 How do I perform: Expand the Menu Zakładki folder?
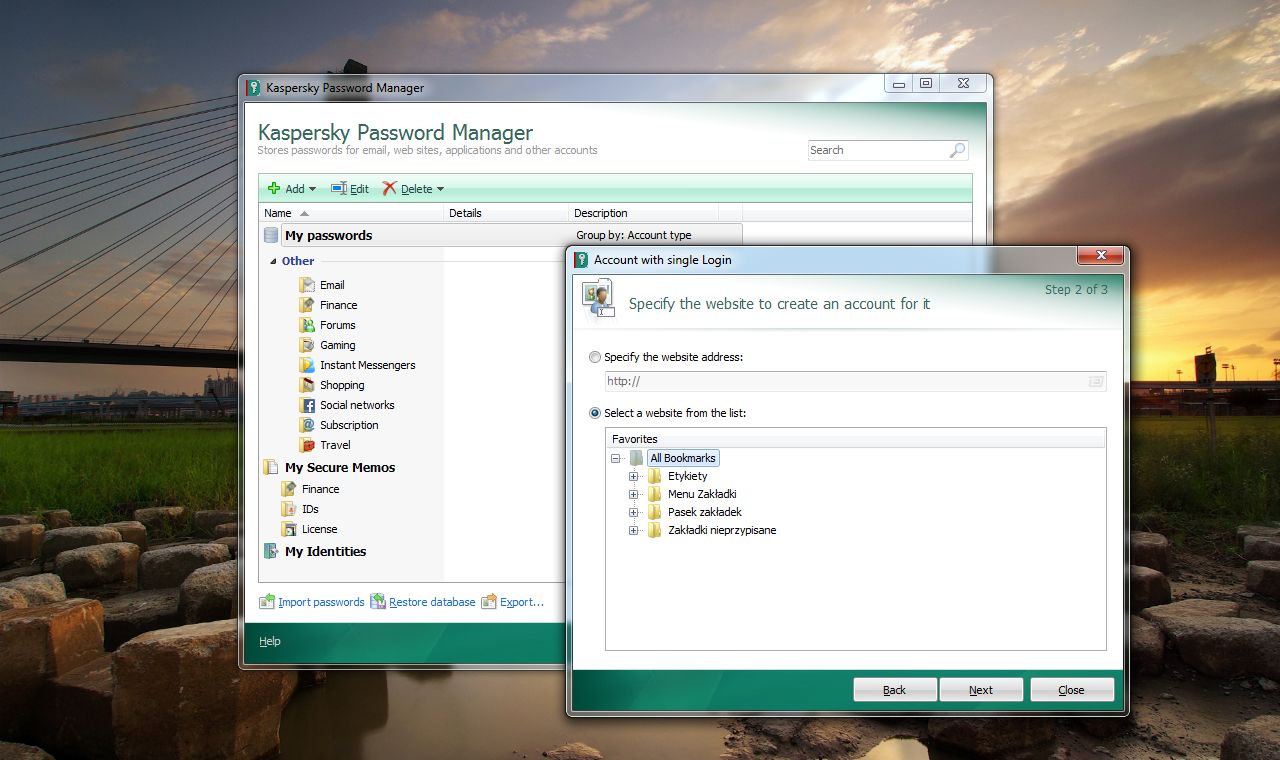633,494
